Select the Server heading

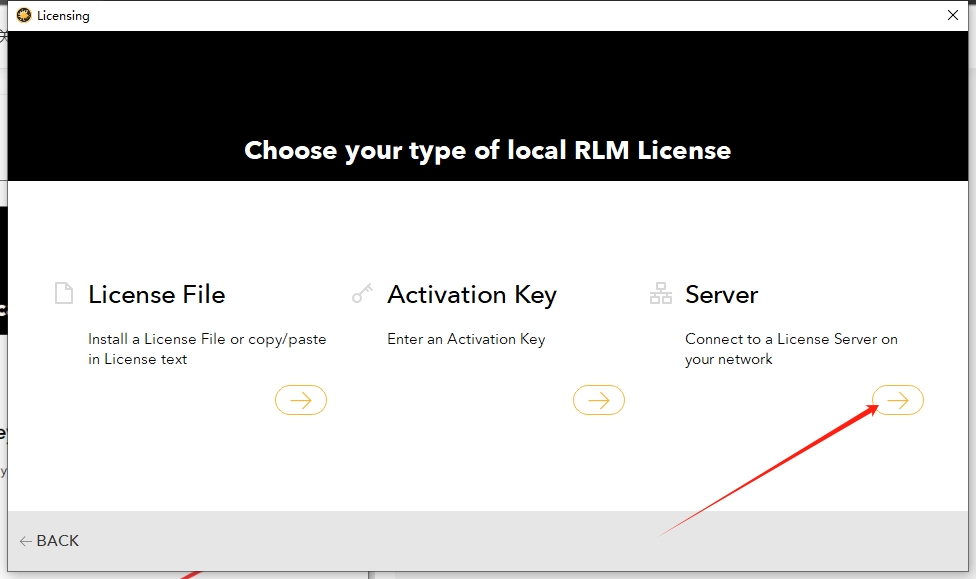tap(721, 295)
